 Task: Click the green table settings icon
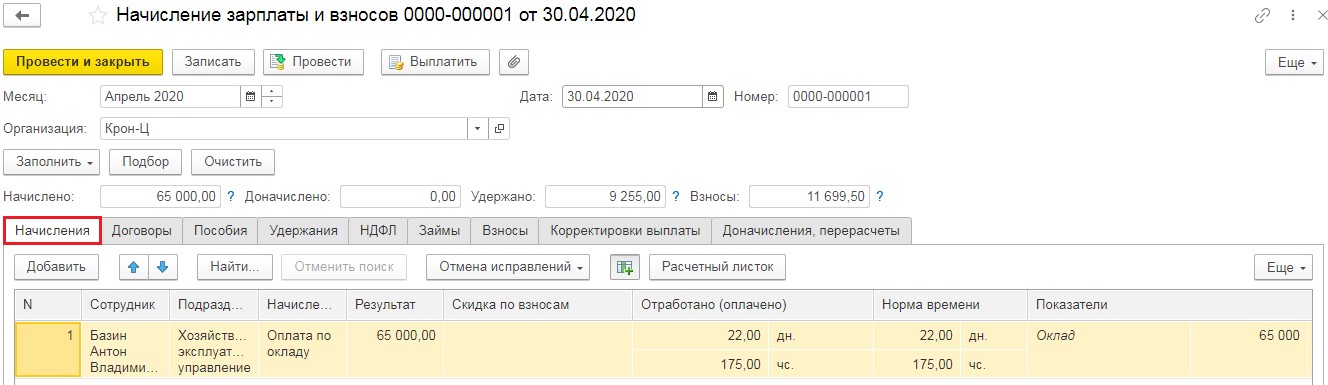(x=625, y=267)
